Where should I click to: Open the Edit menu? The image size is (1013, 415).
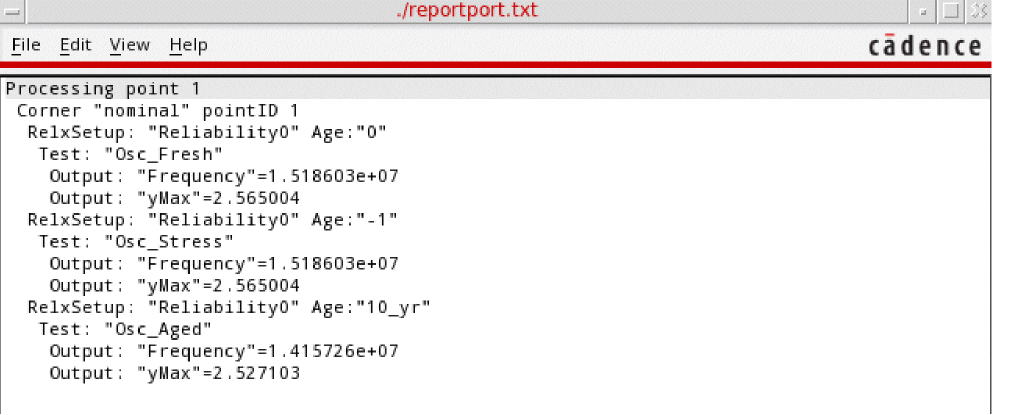tap(75, 45)
